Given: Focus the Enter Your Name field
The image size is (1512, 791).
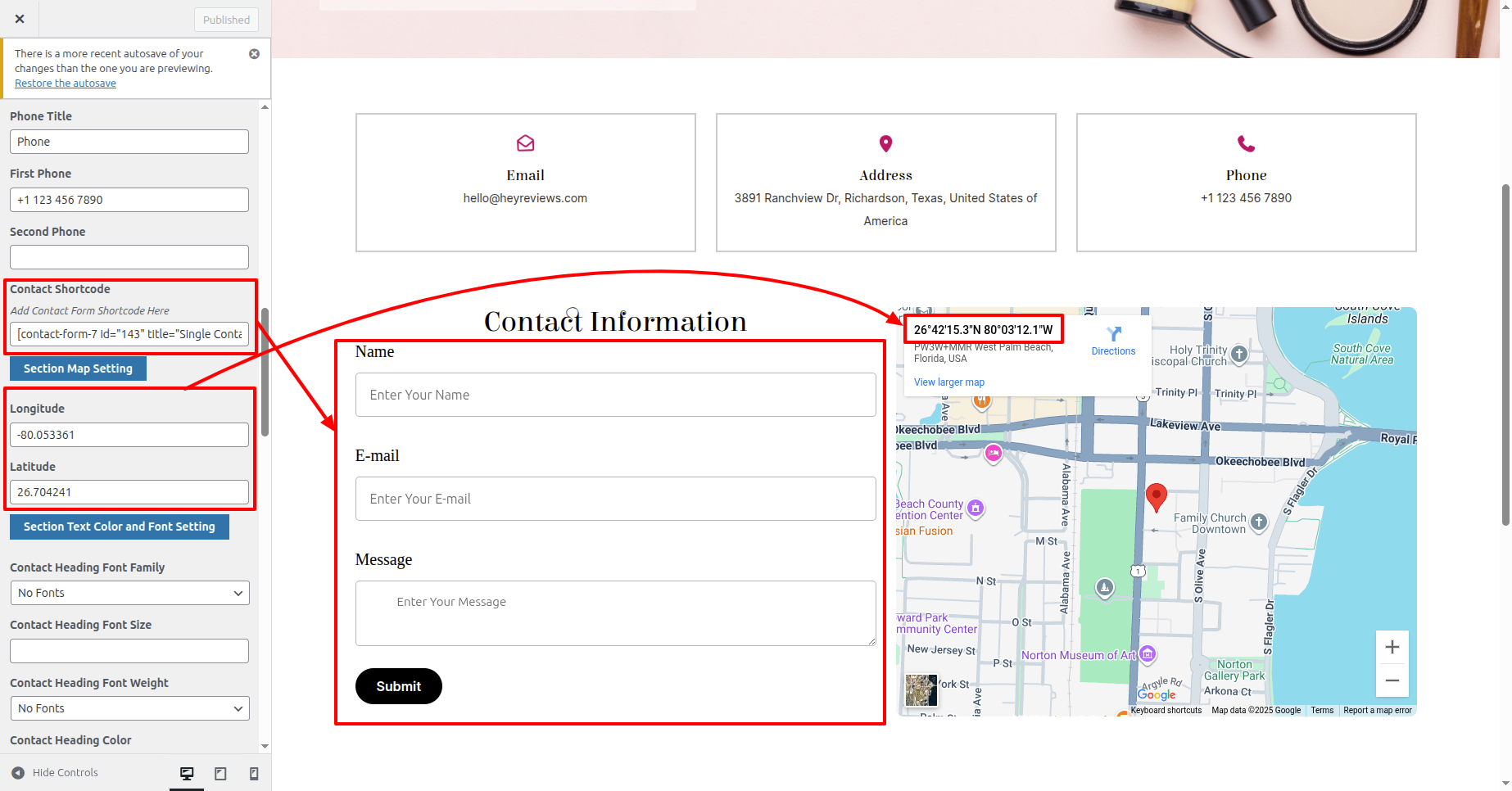Looking at the screenshot, I should pyautogui.click(x=615, y=395).
